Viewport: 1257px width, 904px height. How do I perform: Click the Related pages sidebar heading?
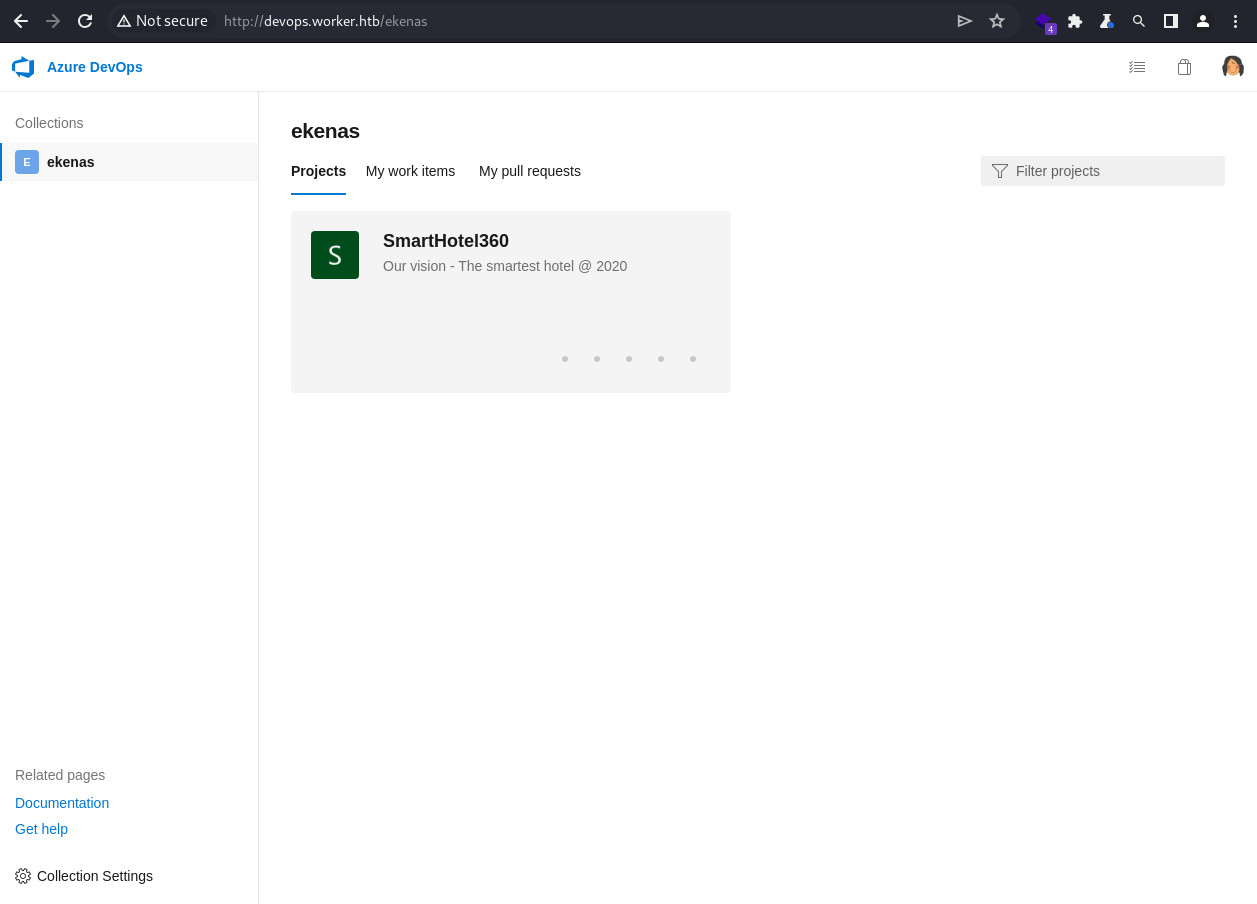60,775
